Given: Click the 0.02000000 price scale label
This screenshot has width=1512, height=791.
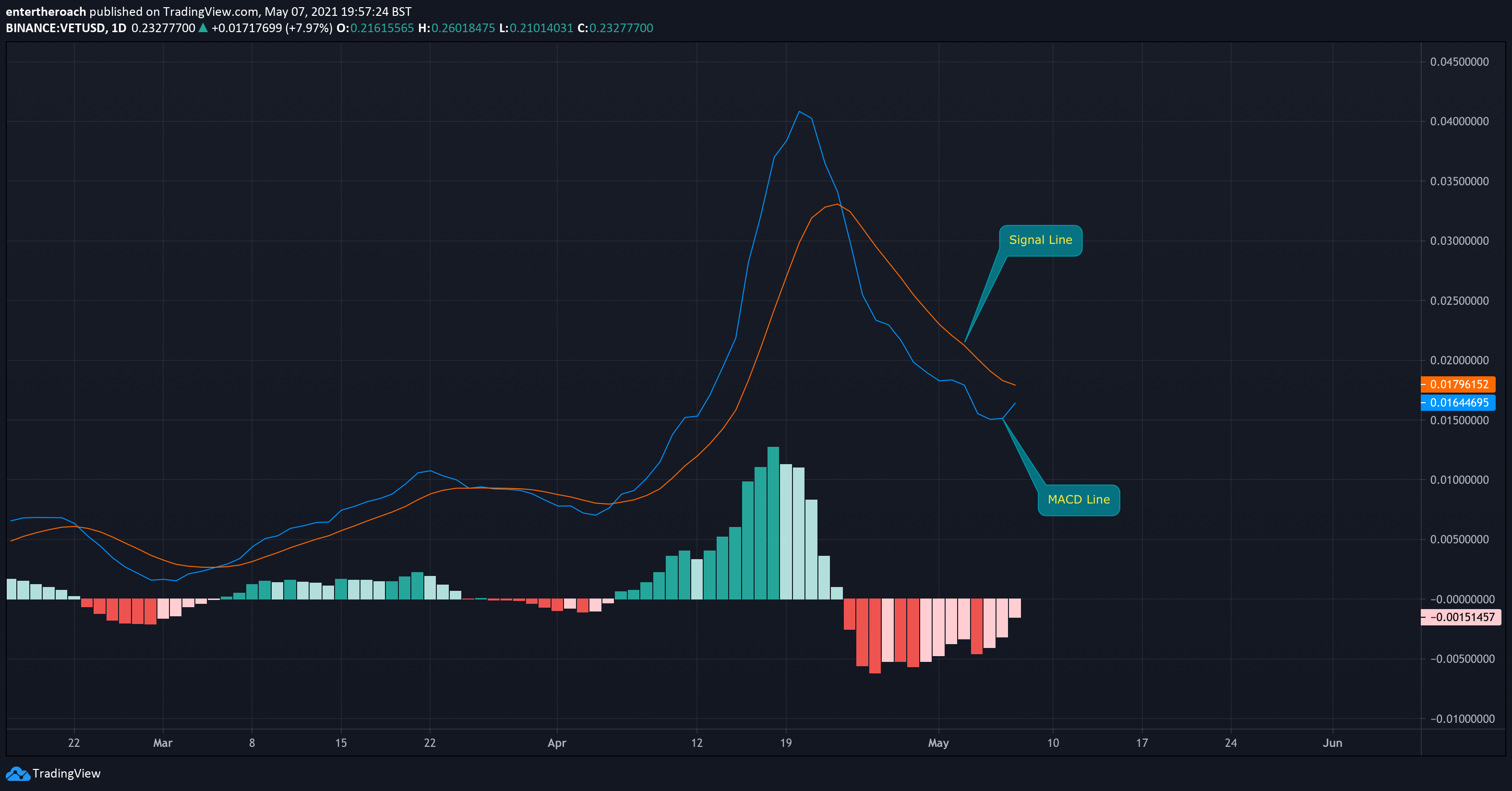Looking at the screenshot, I should 1459,360.
